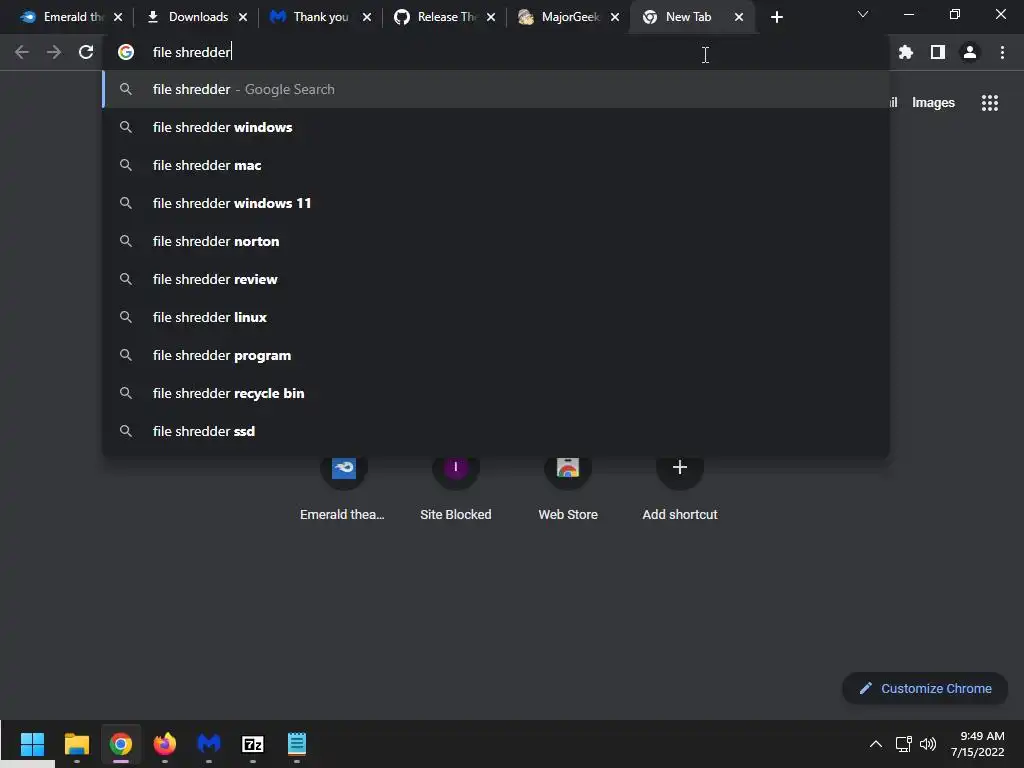Image resolution: width=1024 pixels, height=768 pixels.
Task: Click the Google icon in address bar
Action: [x=126, y=52]
